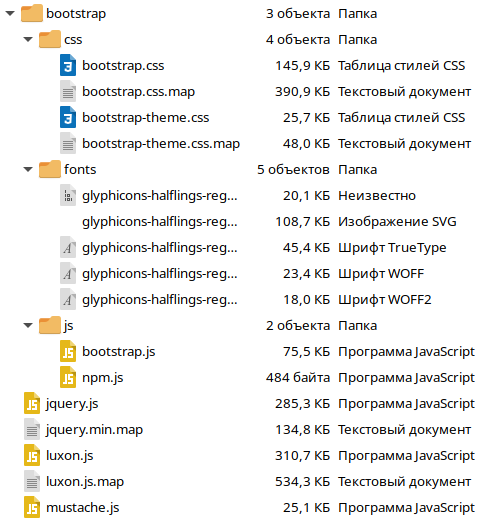The width and height of the screenshot is (482, 523).
Task: Collapse the fonts folder arrow
Action: [28, 169]
